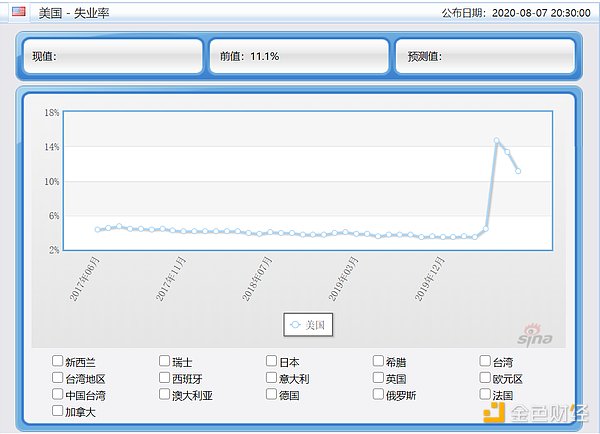Click the 美国 - 失业率 title
Image resolution: width=600 pixels, height=434 pixels.
(x=73, y=13)
